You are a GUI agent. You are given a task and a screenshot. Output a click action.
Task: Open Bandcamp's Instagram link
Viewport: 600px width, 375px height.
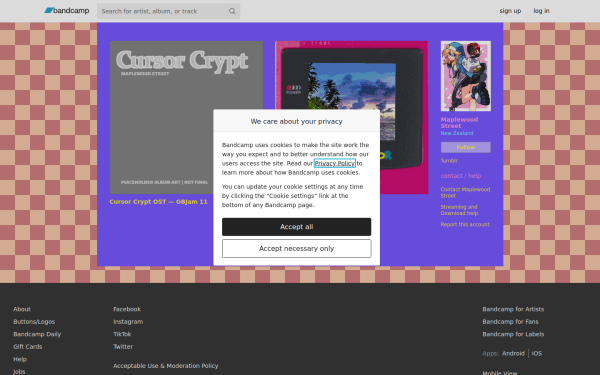pyautogui.click(x=128, y=322)
